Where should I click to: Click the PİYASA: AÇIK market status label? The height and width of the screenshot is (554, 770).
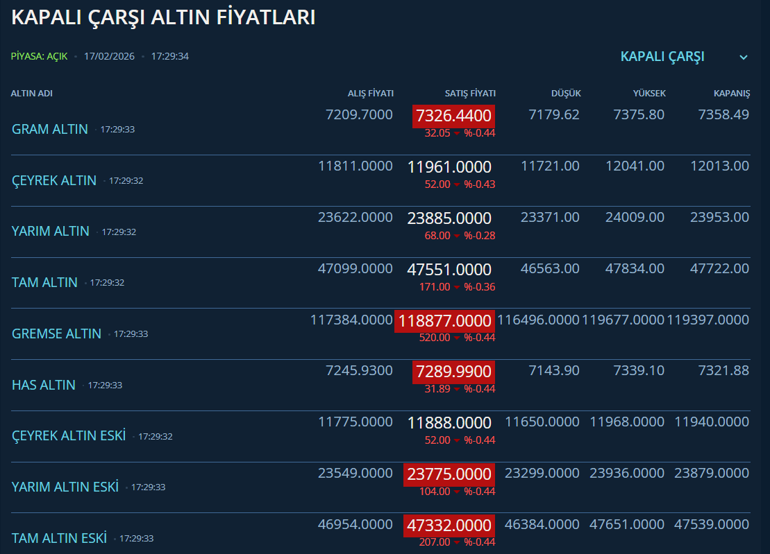point(39,57)
